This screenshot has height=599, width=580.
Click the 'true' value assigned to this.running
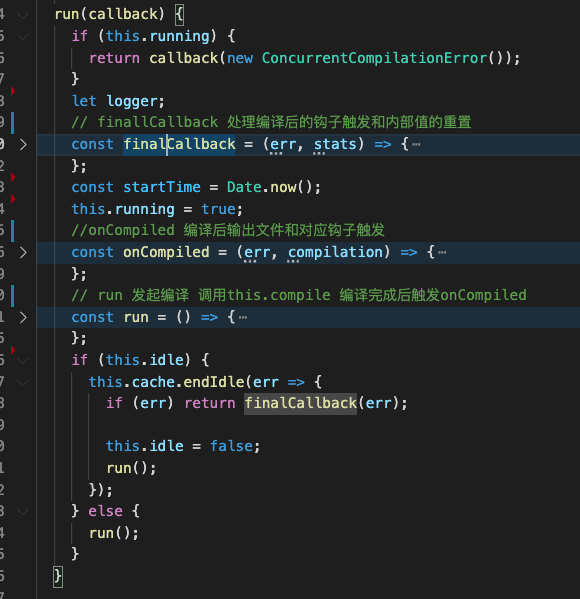click(219, 209)
